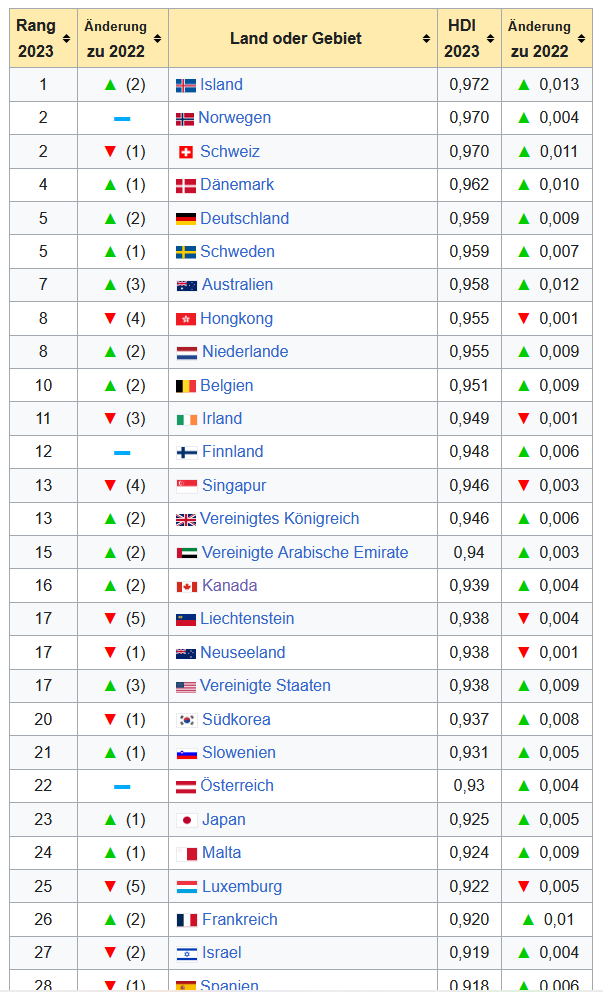Click the Switzerland flag icon
This screenshot has height=992, width=603.
pyautogui.click(x=185, y=152)
